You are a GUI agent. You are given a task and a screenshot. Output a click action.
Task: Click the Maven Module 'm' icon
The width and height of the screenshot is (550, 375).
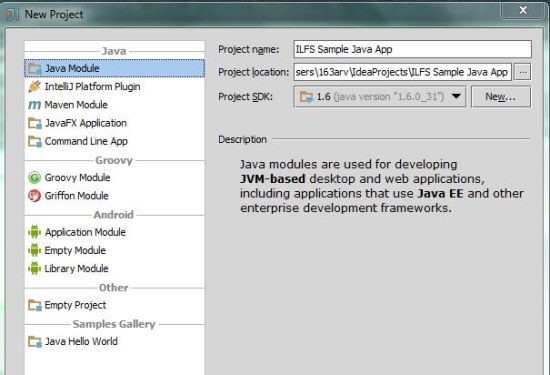(34, 105)
